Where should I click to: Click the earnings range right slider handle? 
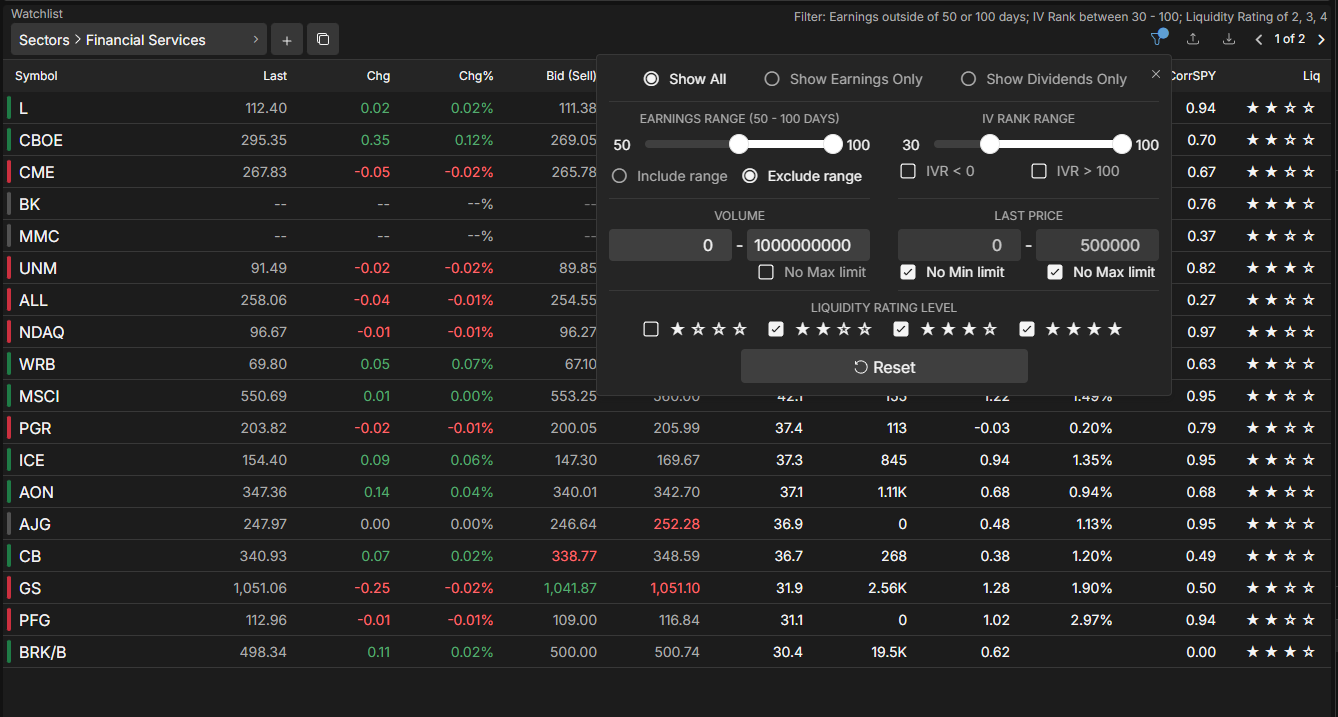pos(833,144)
